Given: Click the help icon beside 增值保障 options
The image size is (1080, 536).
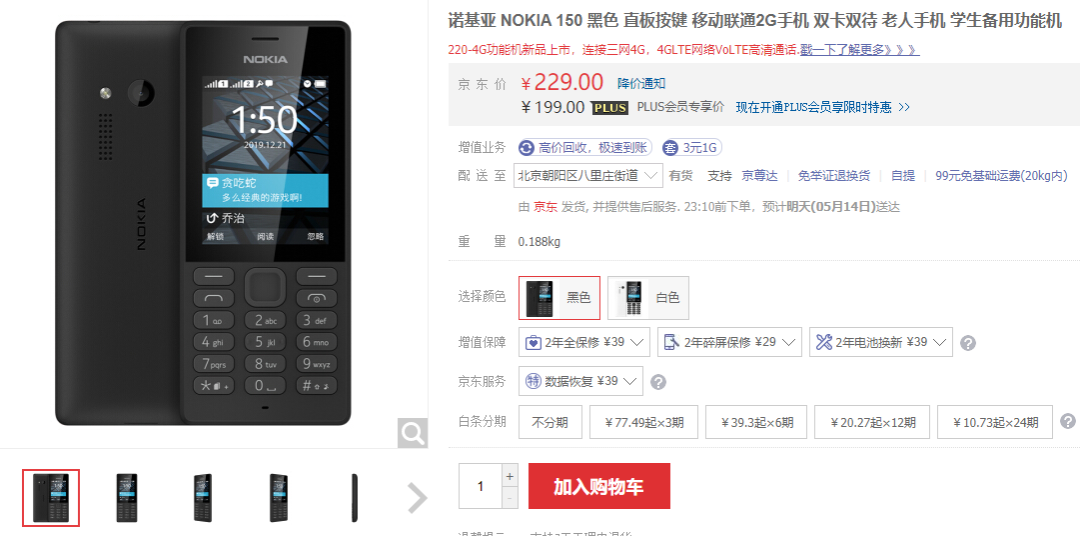Looking at the screenshot, I should pos(968,342).
